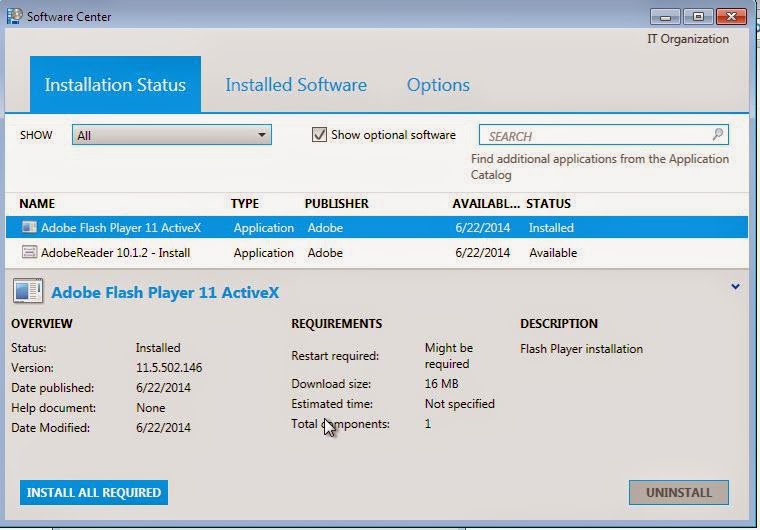Click the large Flash Player details icon
Viewport: 760px width, 530px height.
pyautogui.click(x=28, y=291)
